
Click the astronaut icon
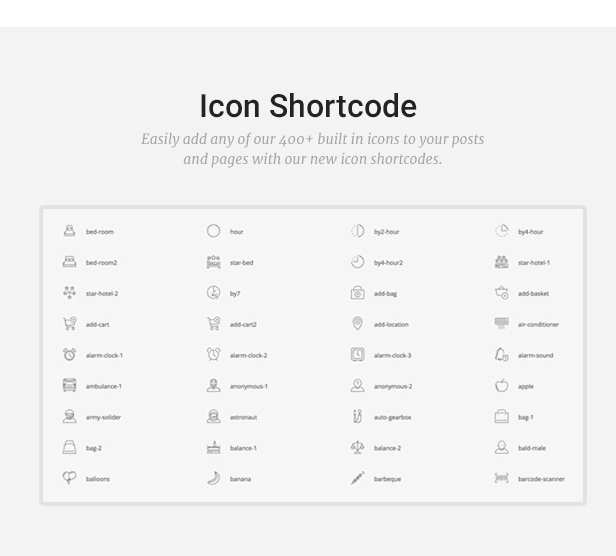pos(213,417)
